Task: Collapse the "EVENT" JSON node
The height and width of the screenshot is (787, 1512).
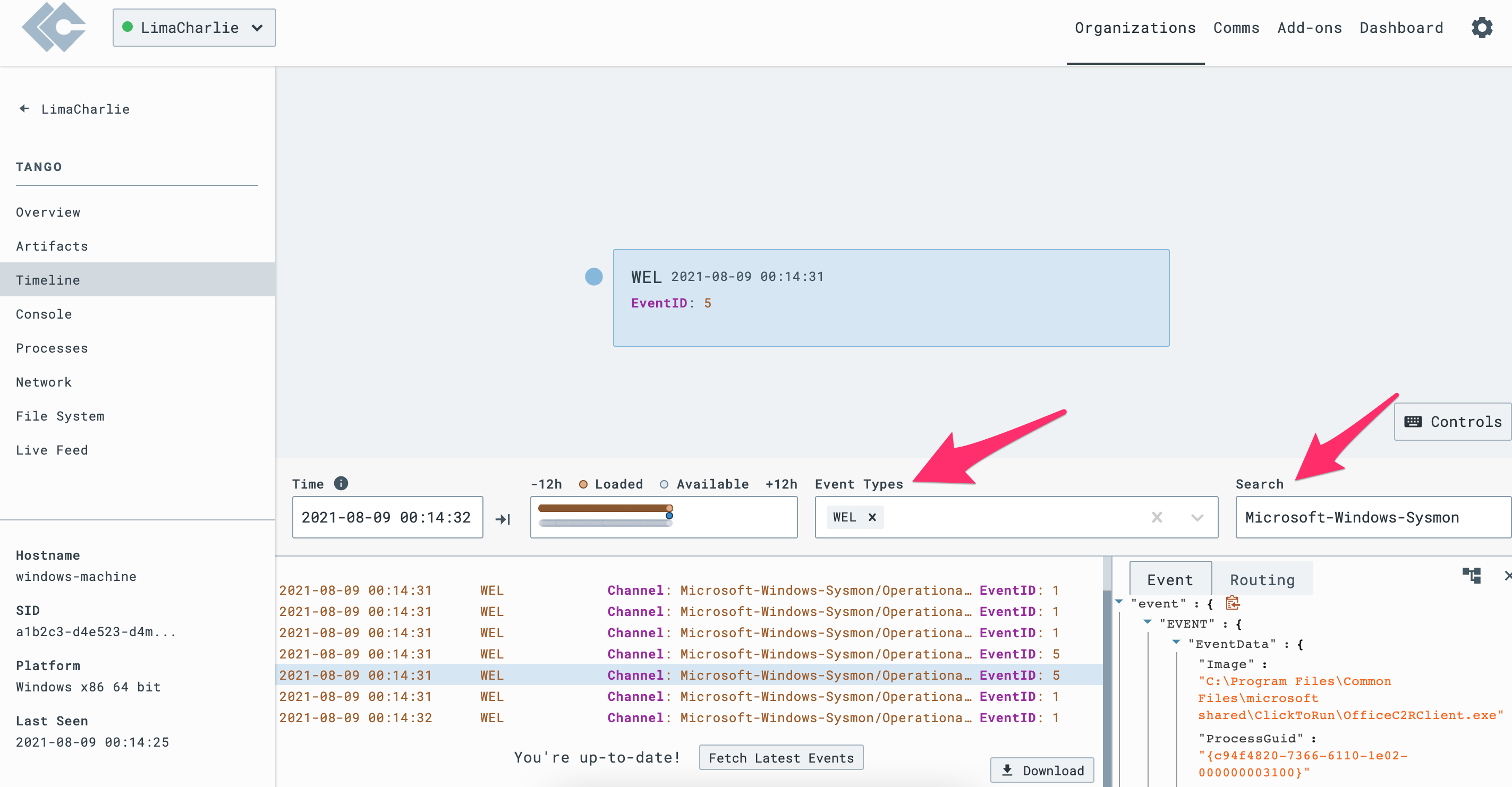Action: click(1148, 622)
